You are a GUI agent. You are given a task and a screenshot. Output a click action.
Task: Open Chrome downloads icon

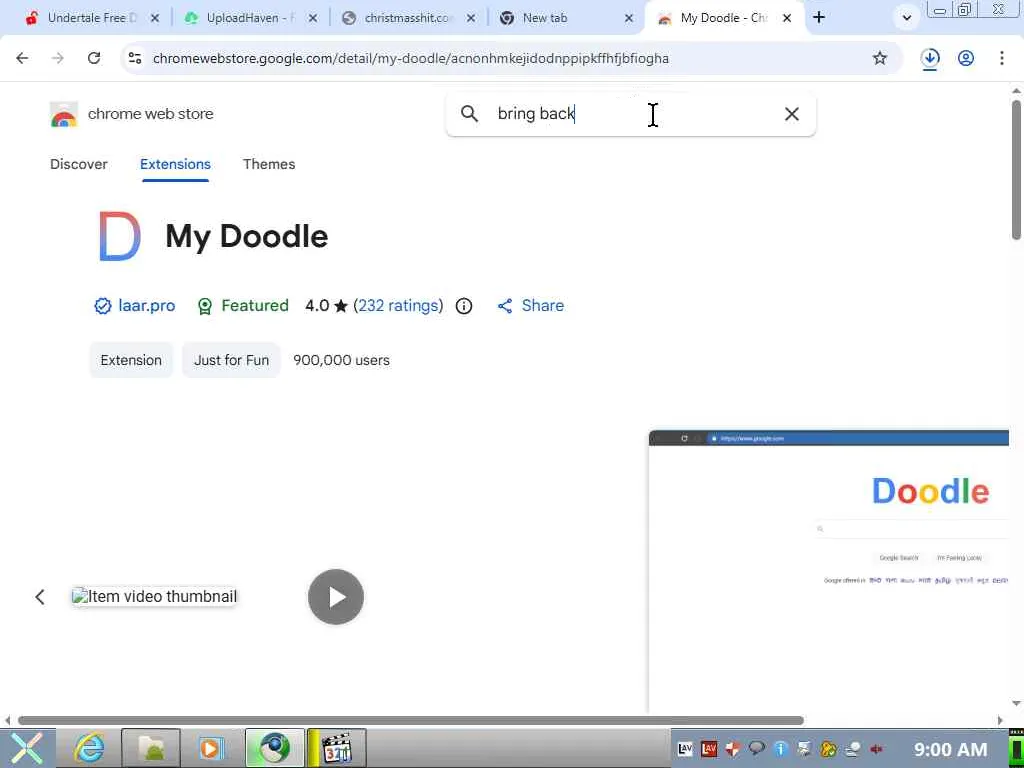tap(930, 58)
